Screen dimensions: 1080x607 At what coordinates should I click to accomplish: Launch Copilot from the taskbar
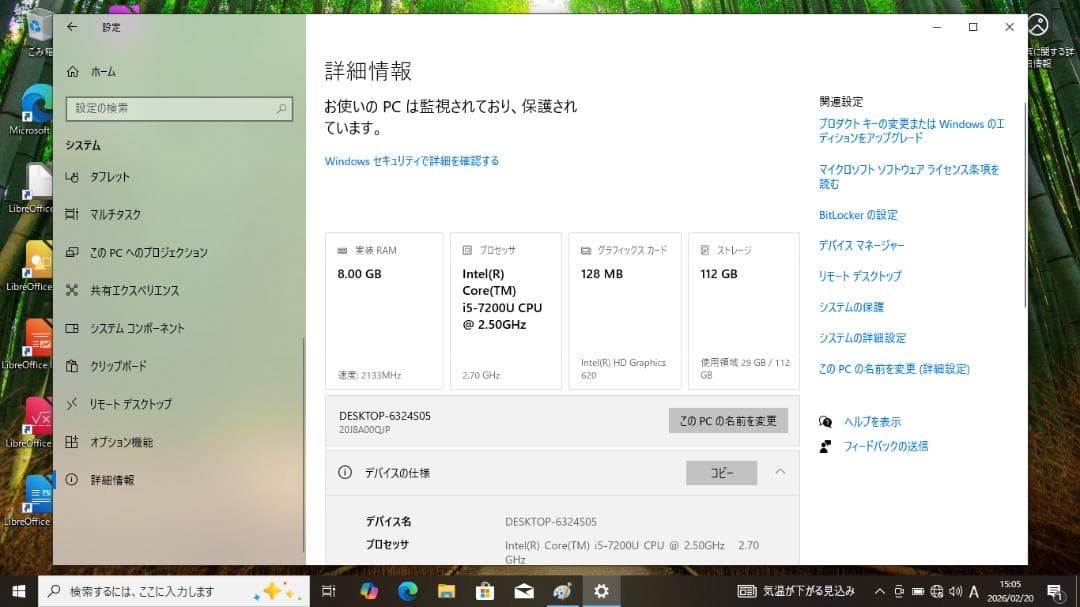[368, 591]
